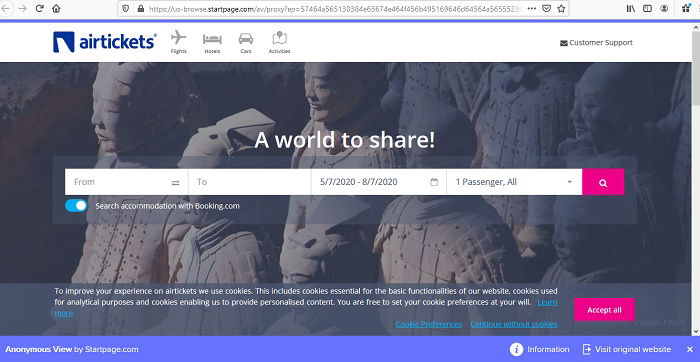The width and height of the screenshot is (700, 362).
Task: Go to the browser home page
Action: [x=56, y=8]
